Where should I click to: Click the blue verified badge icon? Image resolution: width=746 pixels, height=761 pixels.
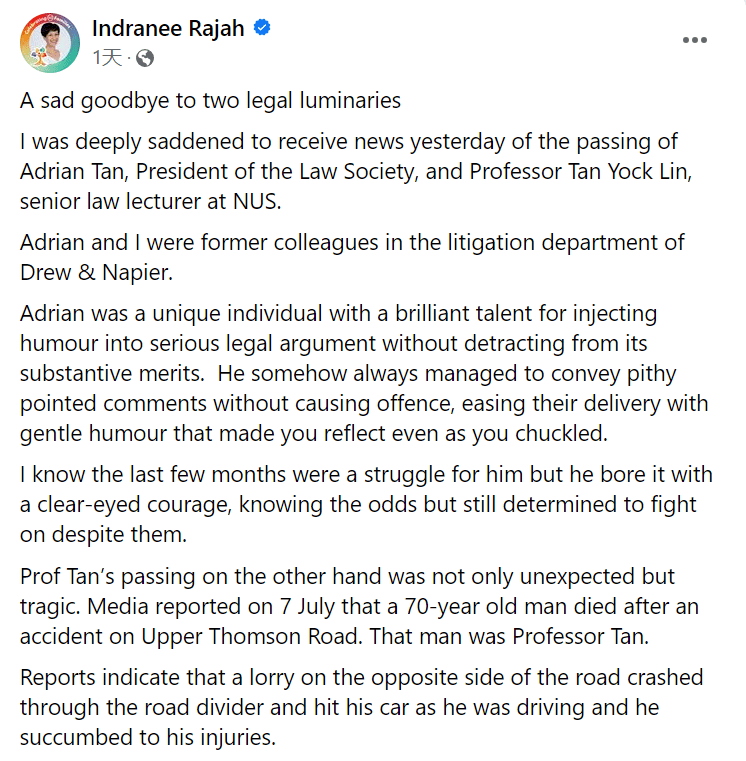pos(263,29)
